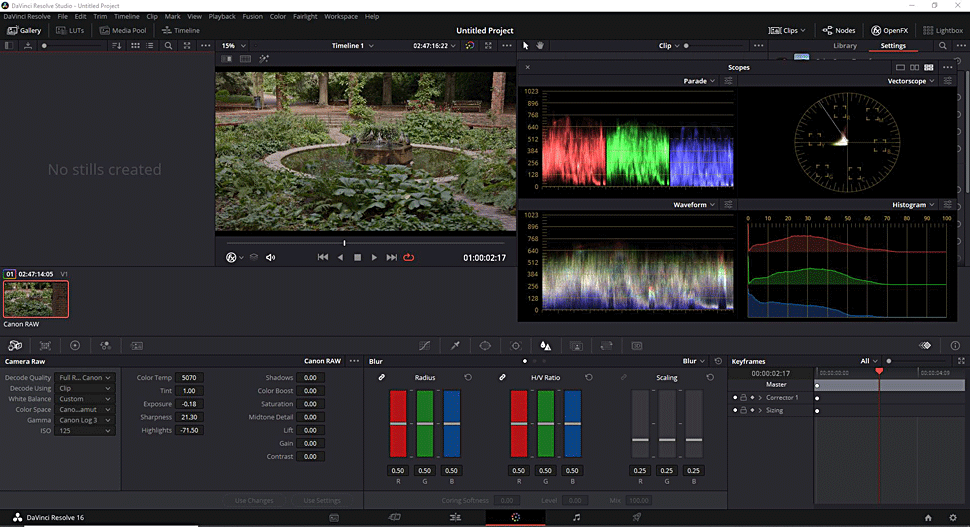Click the gallery search magnifier icon
970x527 pixels.
click(x=168, y=46)
